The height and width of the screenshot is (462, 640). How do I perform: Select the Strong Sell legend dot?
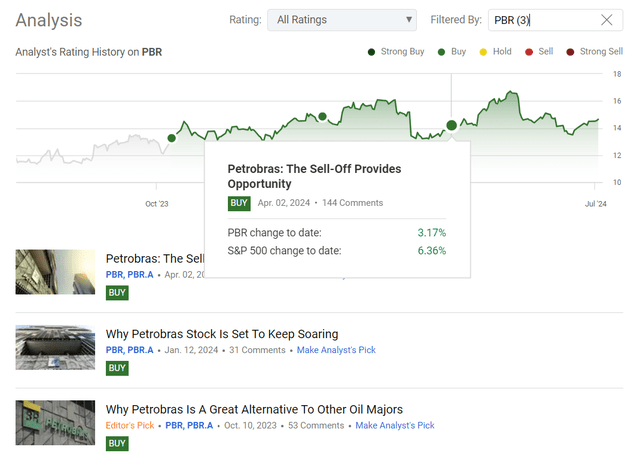click(x=570, y=52)
